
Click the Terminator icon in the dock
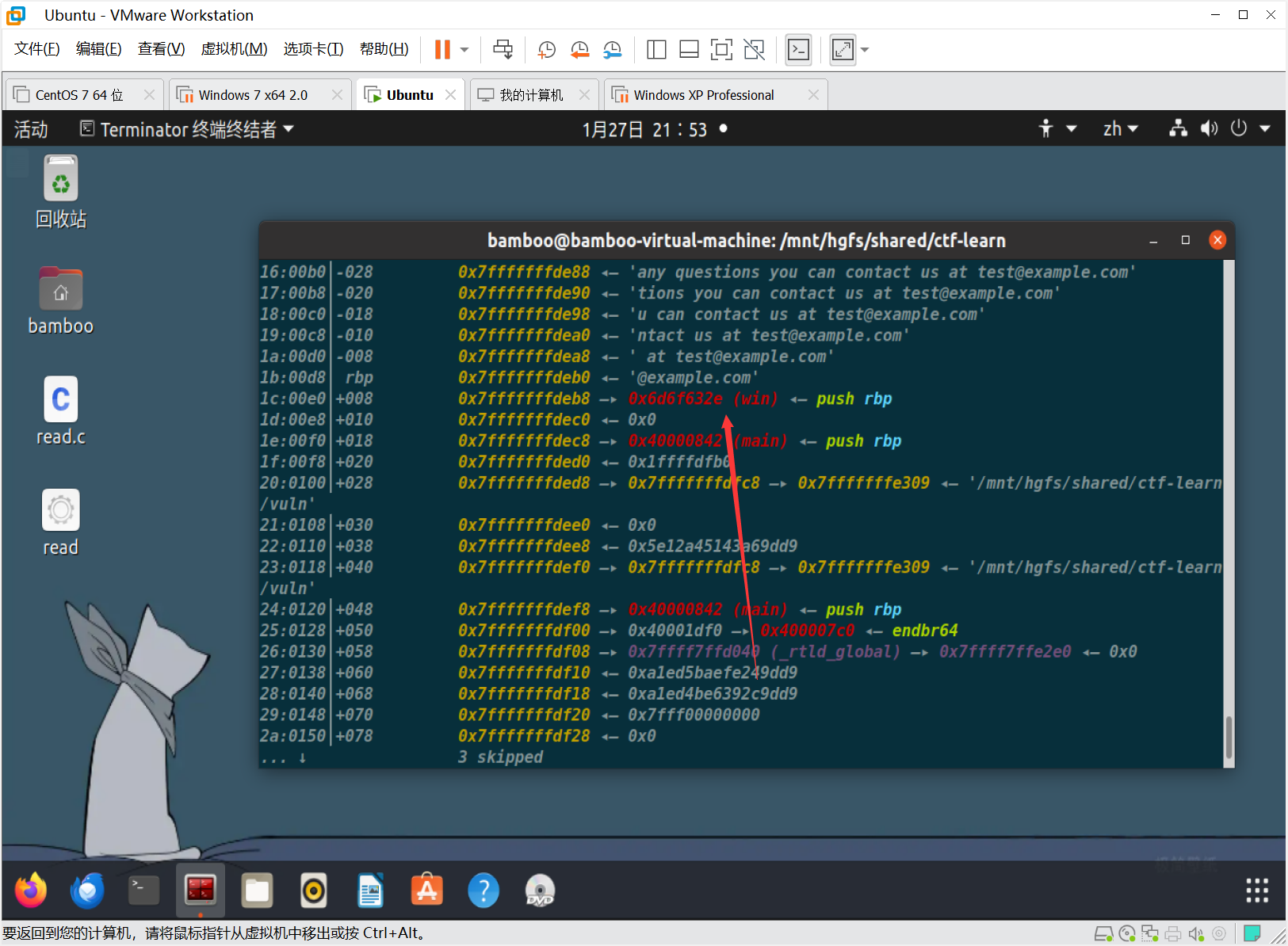pyautogui.click(x=201, y=891)
